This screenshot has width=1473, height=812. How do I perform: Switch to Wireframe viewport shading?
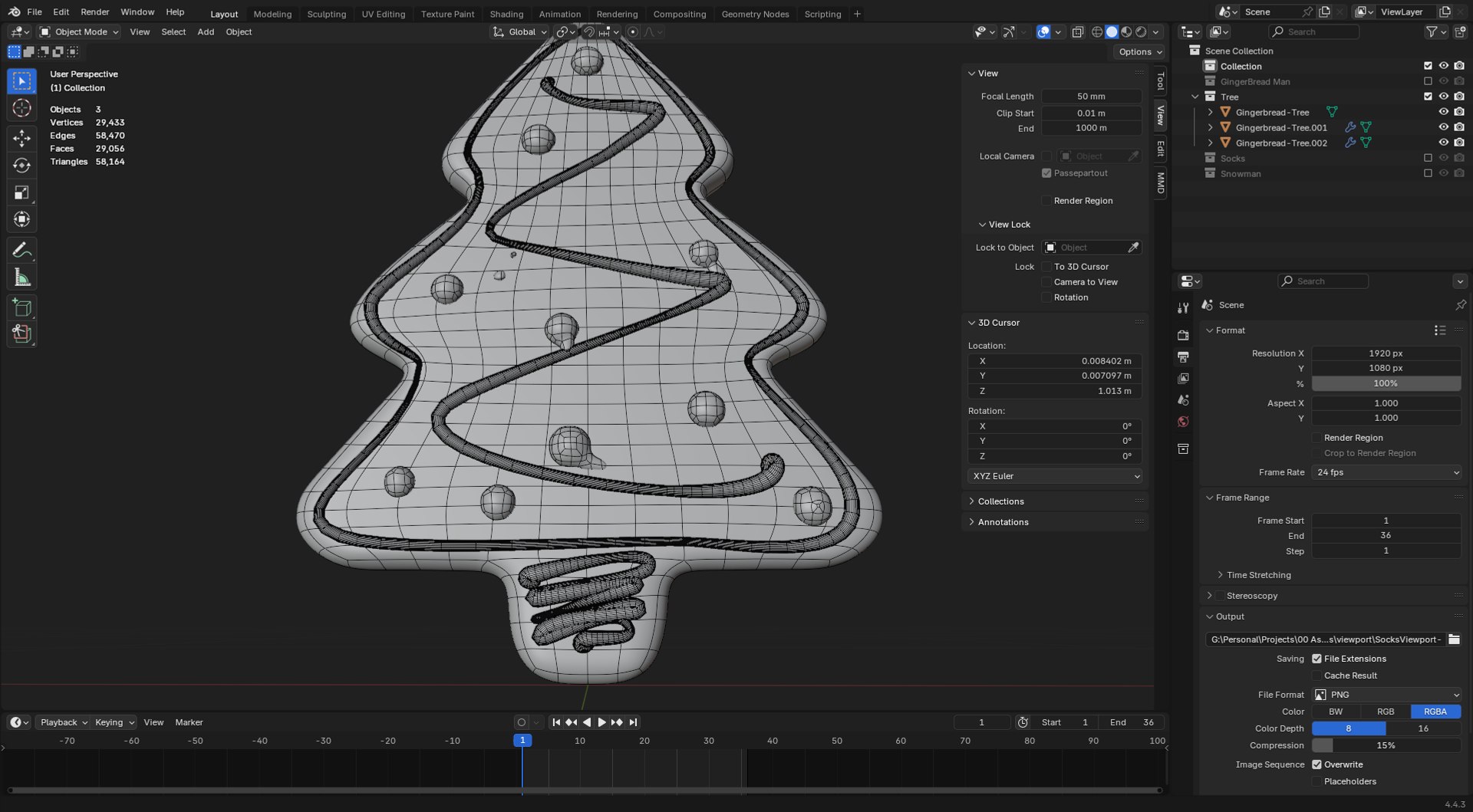pyautogui.click(x=1097, y=32)
